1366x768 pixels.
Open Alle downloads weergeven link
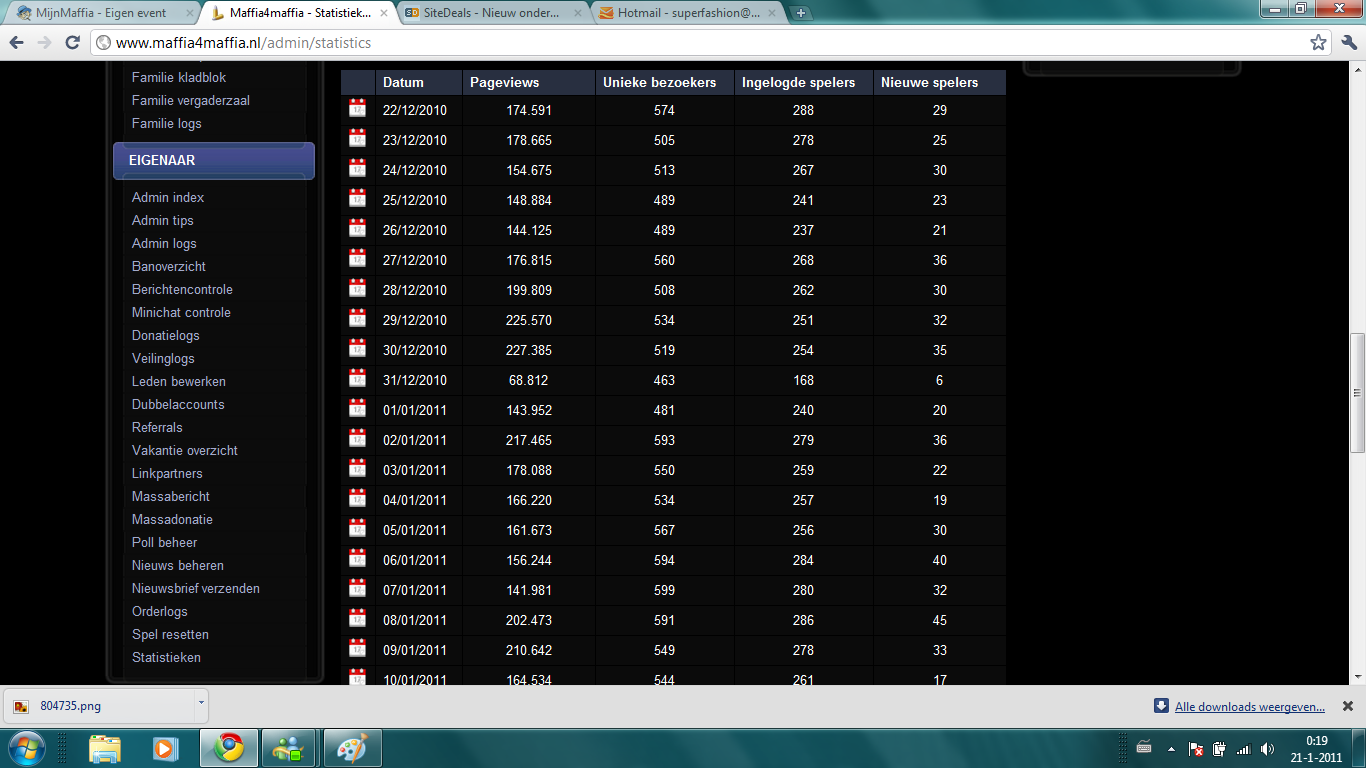pyautogui.click(x=1249, y=707)
